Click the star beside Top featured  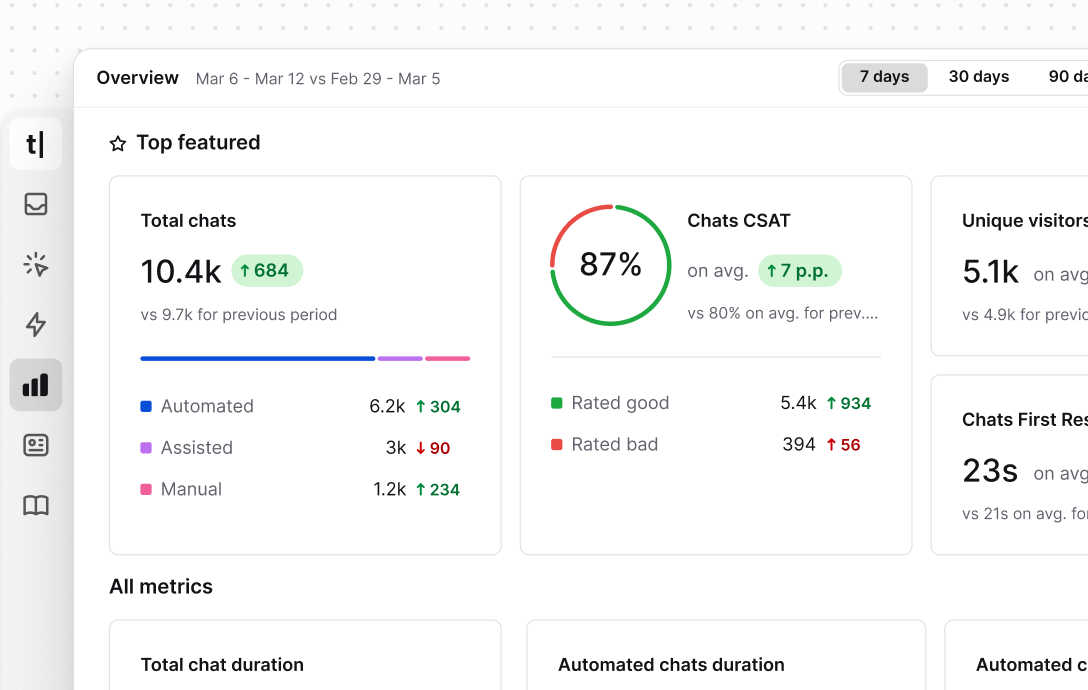(117, 143)
